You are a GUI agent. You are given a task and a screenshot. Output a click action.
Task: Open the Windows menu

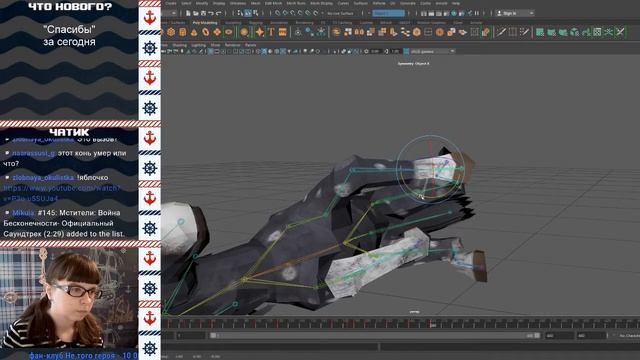238,3
